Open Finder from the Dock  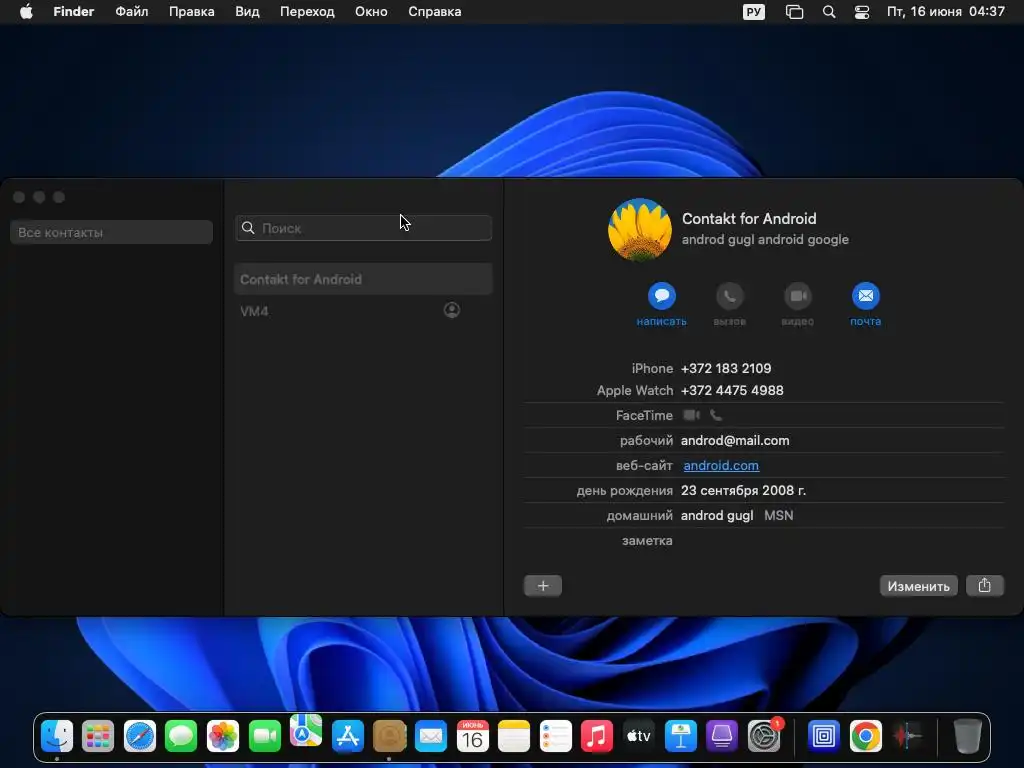[x=57, y=736]
